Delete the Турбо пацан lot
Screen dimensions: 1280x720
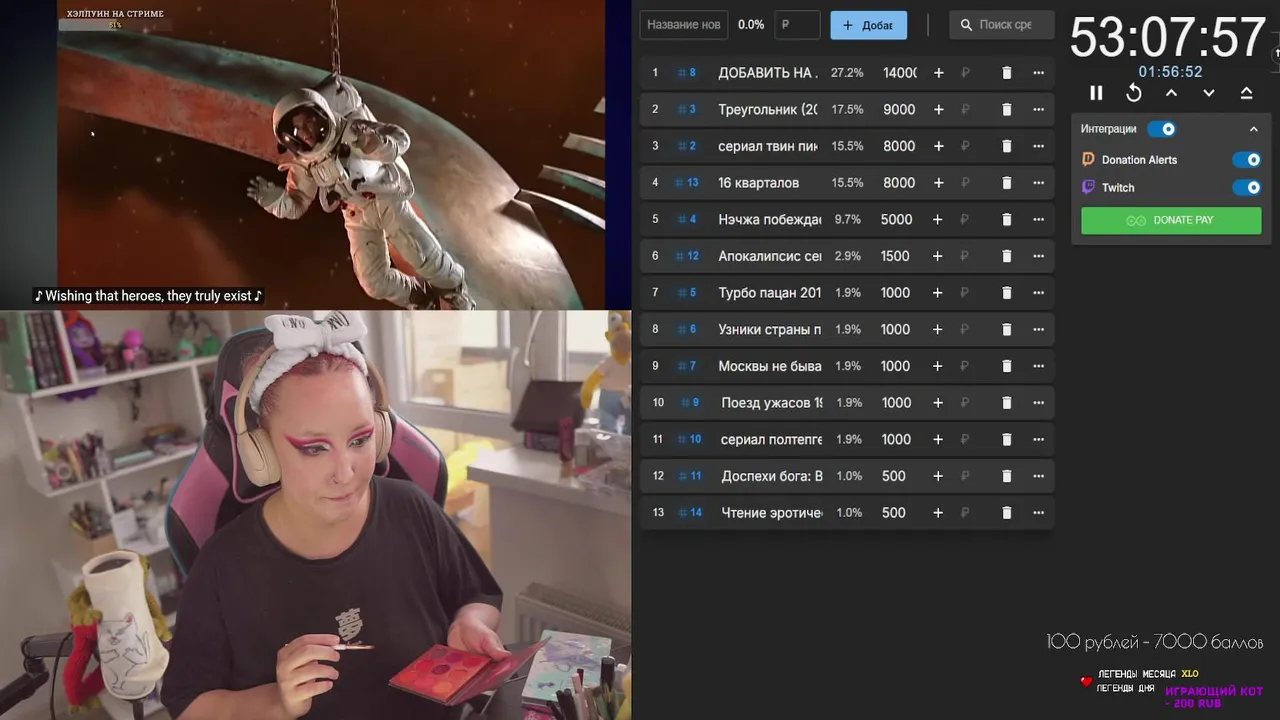click(1007, 293)
